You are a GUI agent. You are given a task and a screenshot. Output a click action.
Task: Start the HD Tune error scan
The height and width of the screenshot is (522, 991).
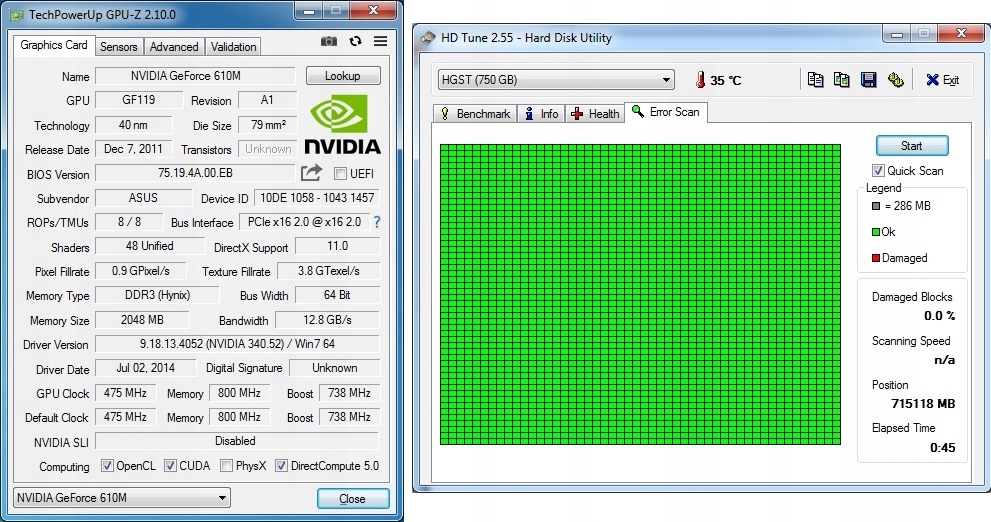(912, 145)
